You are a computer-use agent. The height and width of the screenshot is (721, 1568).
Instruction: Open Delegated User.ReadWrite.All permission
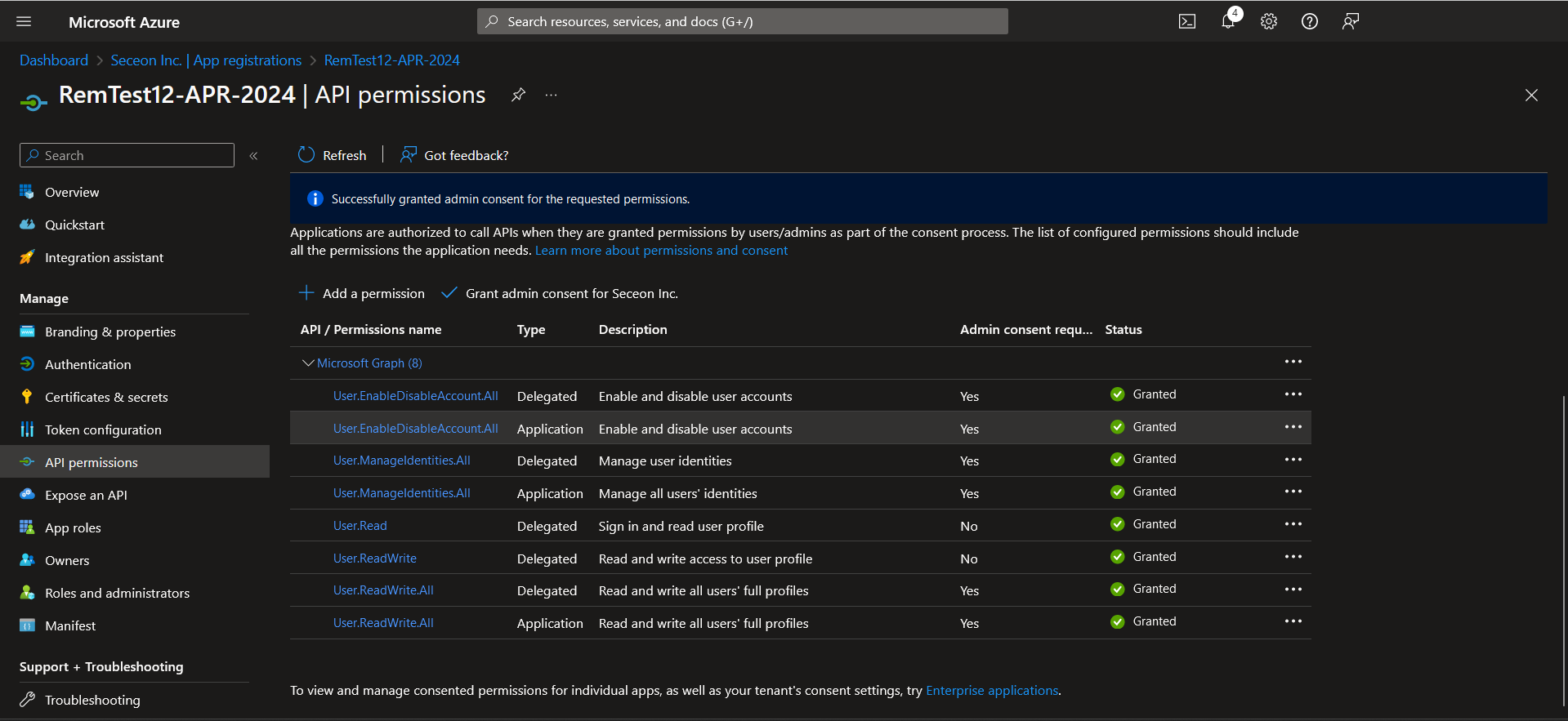coord(383,590)
